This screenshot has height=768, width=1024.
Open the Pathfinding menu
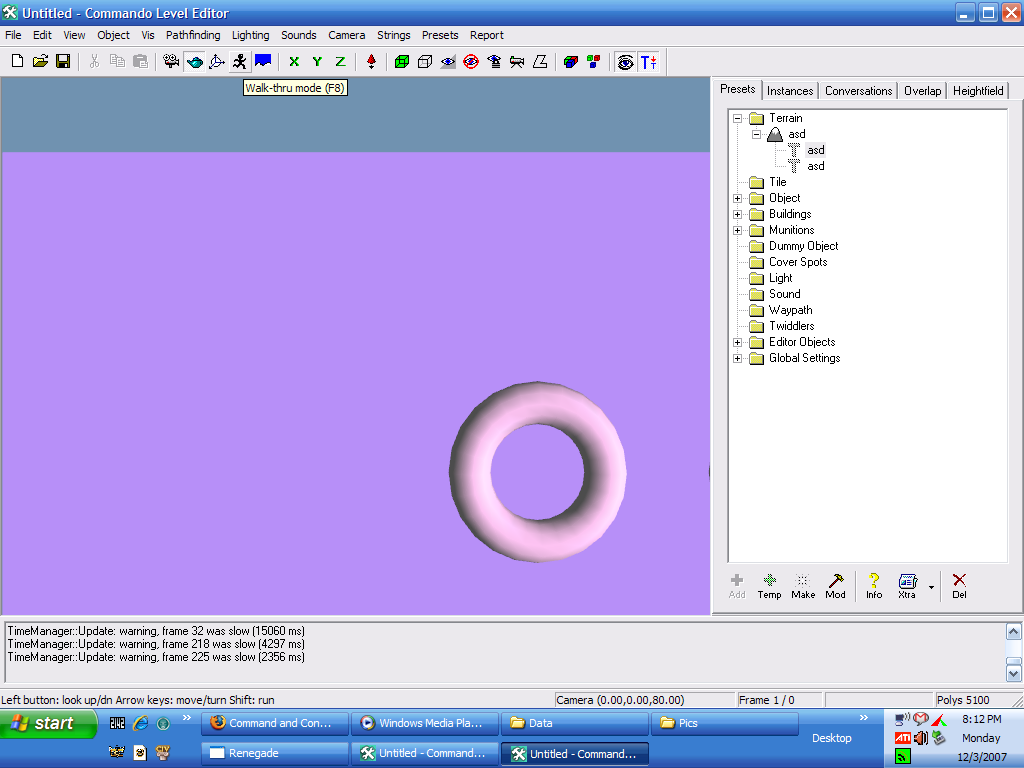pos(193,35)
